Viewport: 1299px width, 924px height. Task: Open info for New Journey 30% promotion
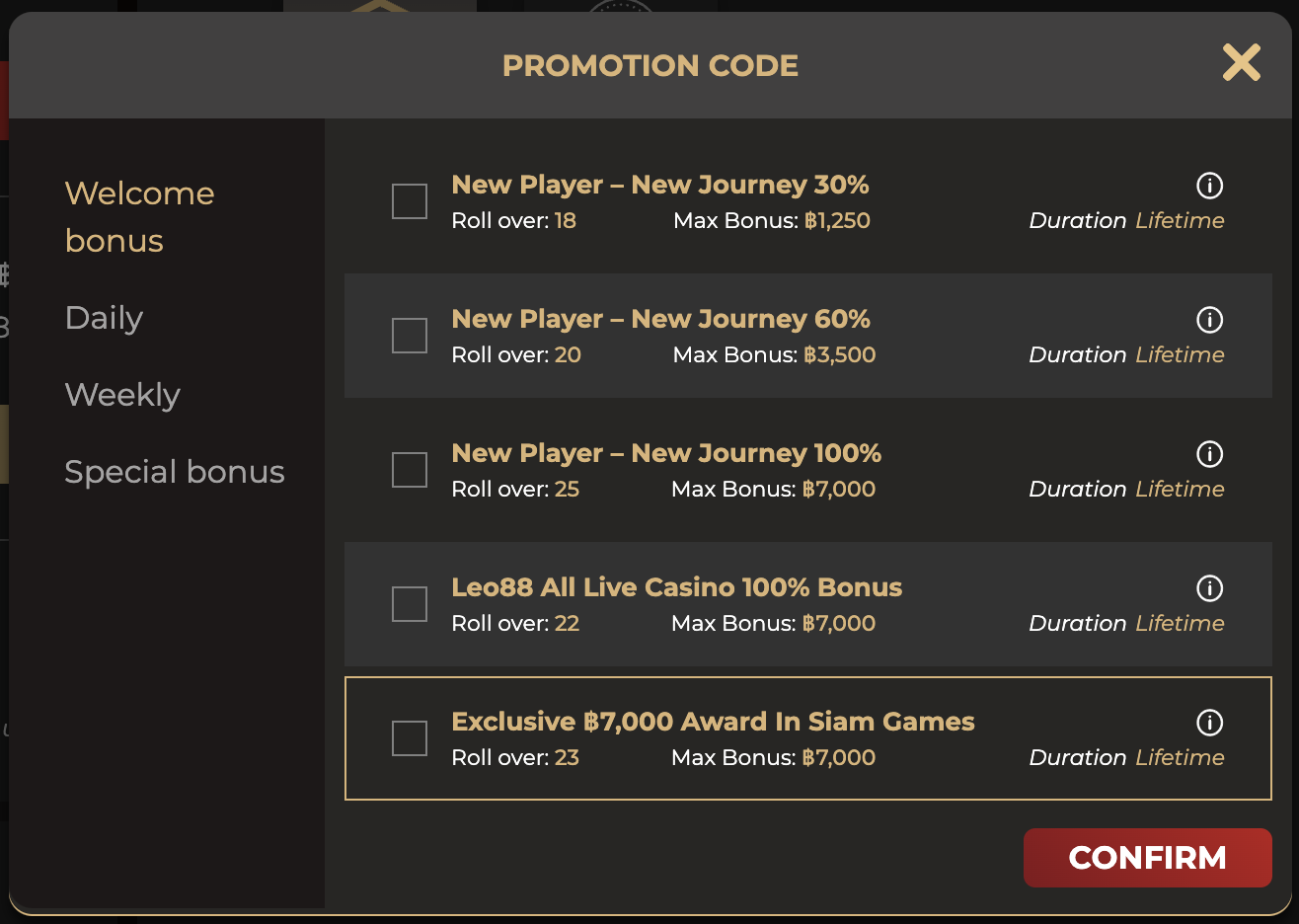pyautogui.click(x=1209, y=186)
